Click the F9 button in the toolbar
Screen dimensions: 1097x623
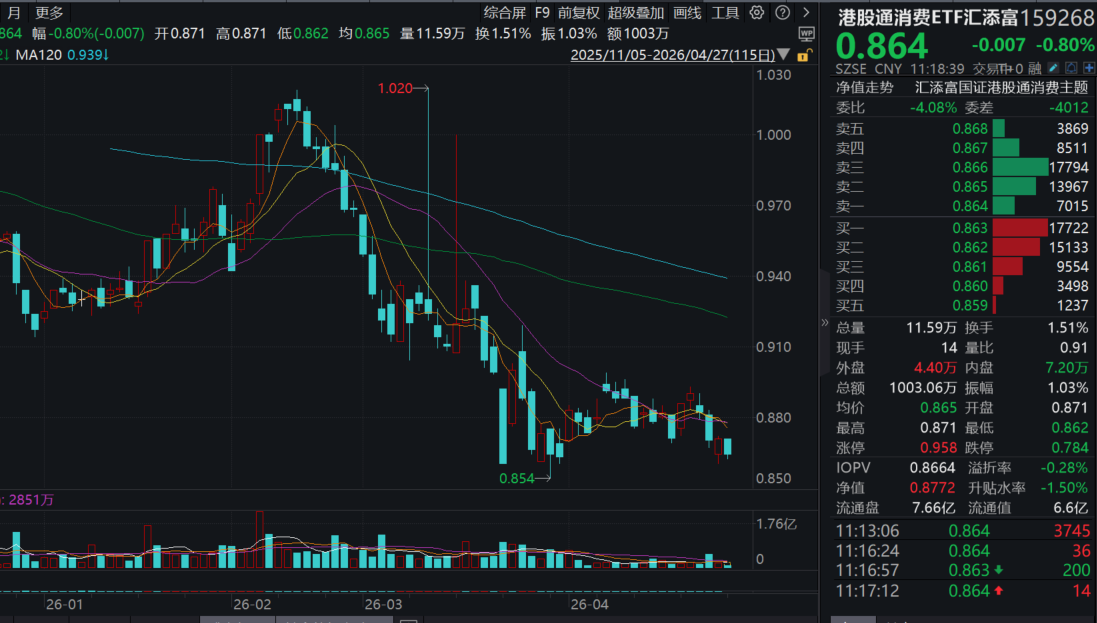coord(542,13)
